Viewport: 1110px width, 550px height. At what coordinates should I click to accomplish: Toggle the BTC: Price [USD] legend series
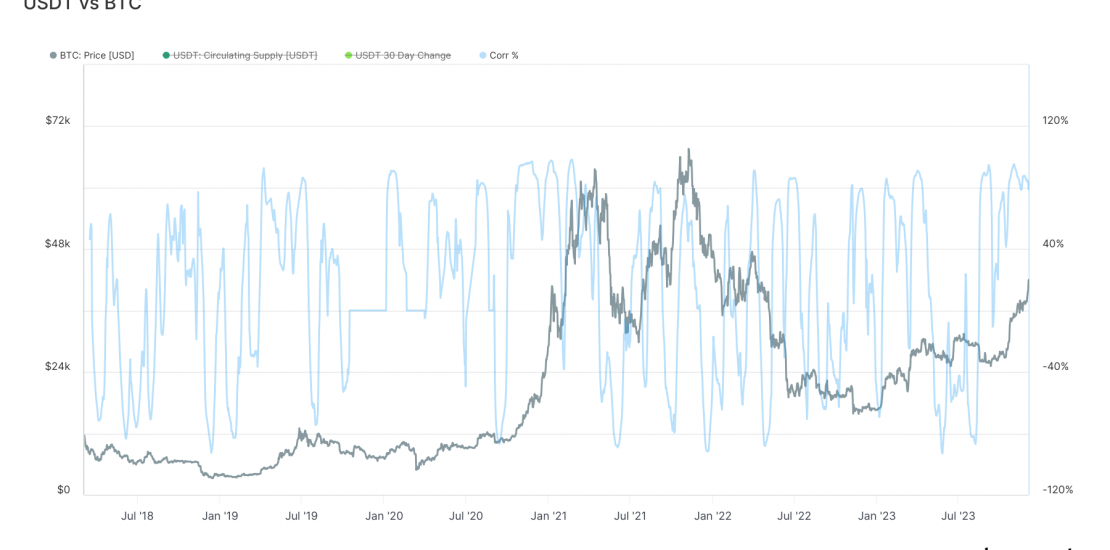point(97,55)
